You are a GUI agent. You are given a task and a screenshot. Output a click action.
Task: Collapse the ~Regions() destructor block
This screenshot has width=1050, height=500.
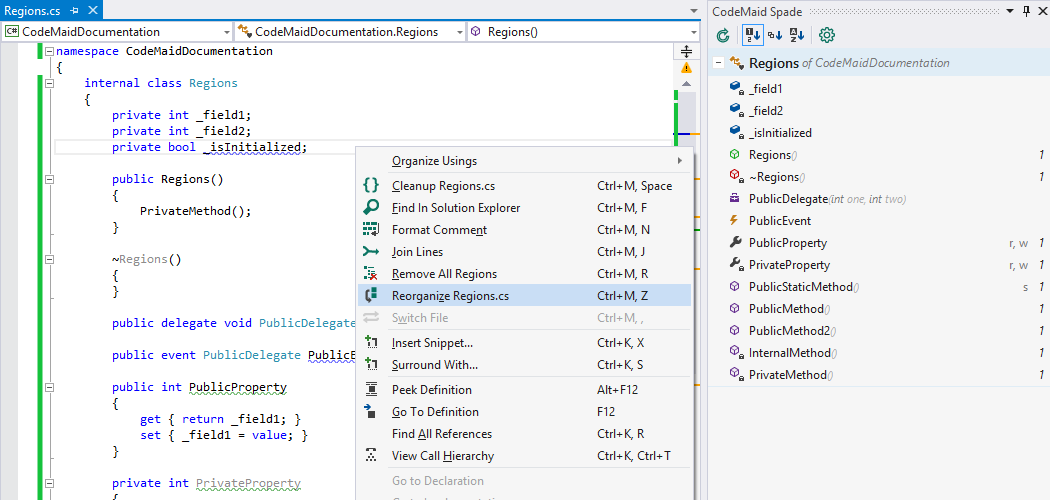49,259
